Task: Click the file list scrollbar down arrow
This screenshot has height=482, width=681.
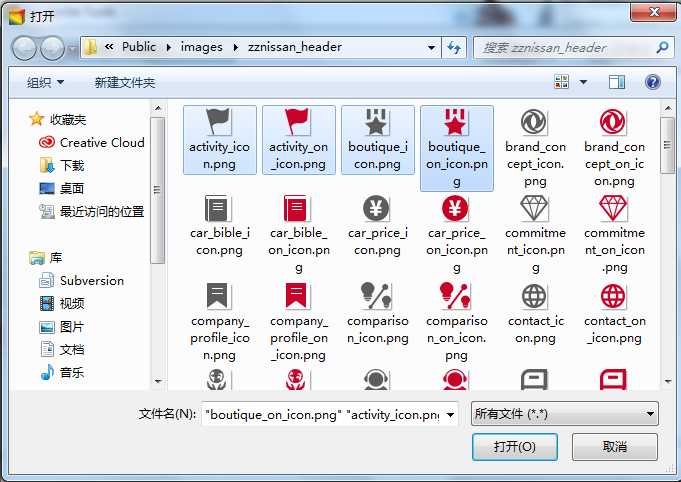Action: point(668,382)
